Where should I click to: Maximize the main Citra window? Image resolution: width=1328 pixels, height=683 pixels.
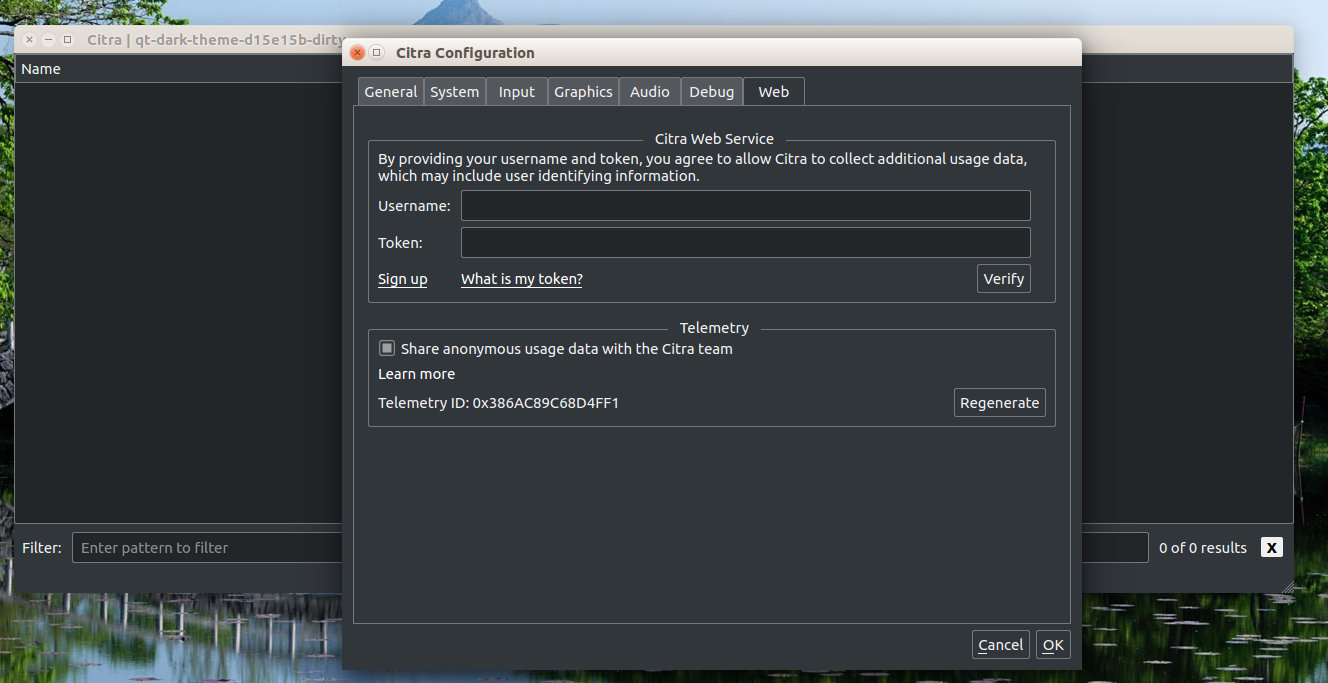tap(67, 40)
